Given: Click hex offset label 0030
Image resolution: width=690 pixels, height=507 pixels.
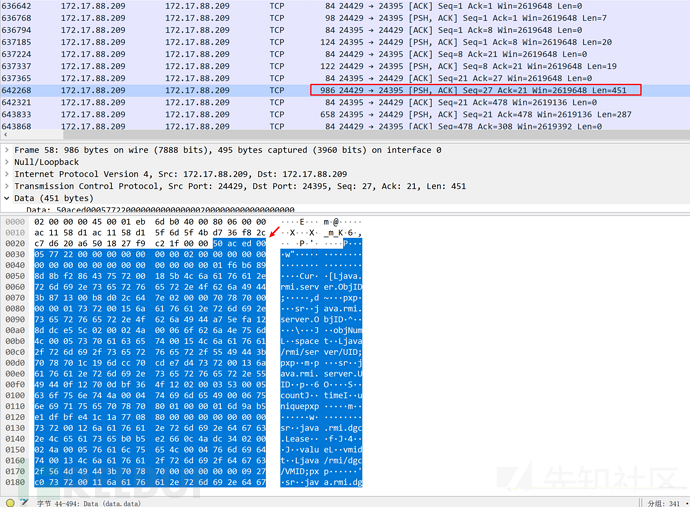Looking at the screenshot, I should coord(15,254).
